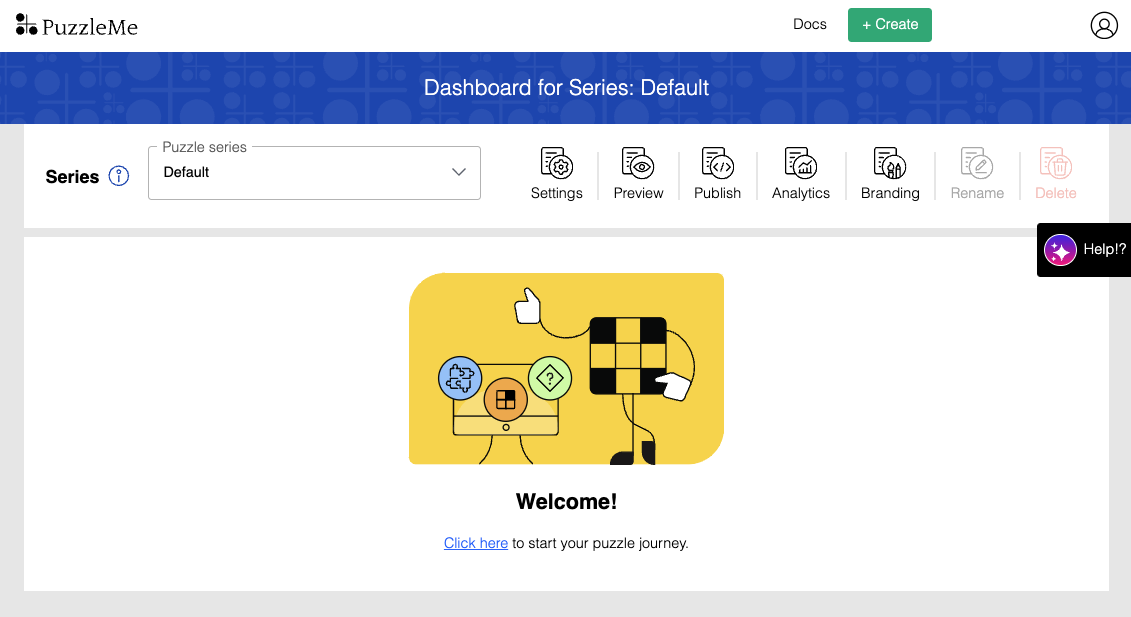The width and height of the screenshot is (1131, 617).
Task: Open the user account profile icon
Action: tap(1104, 25)
